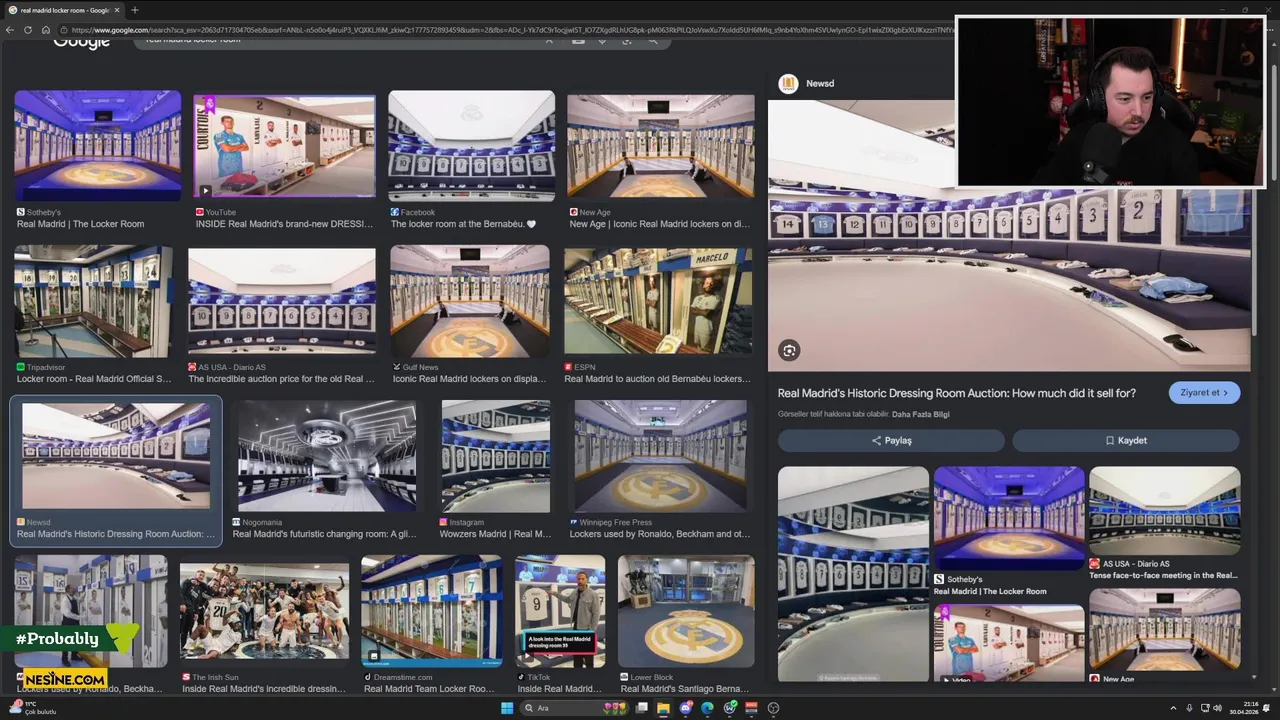
Task: Click the microphone icon in system tray
Action: pyautogui.click(x=1189, y=708)
